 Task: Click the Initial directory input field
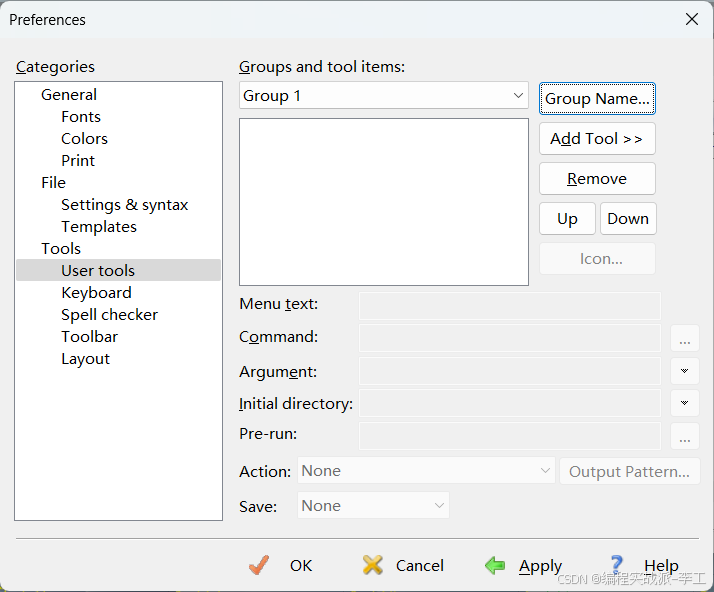pos(510,403)
